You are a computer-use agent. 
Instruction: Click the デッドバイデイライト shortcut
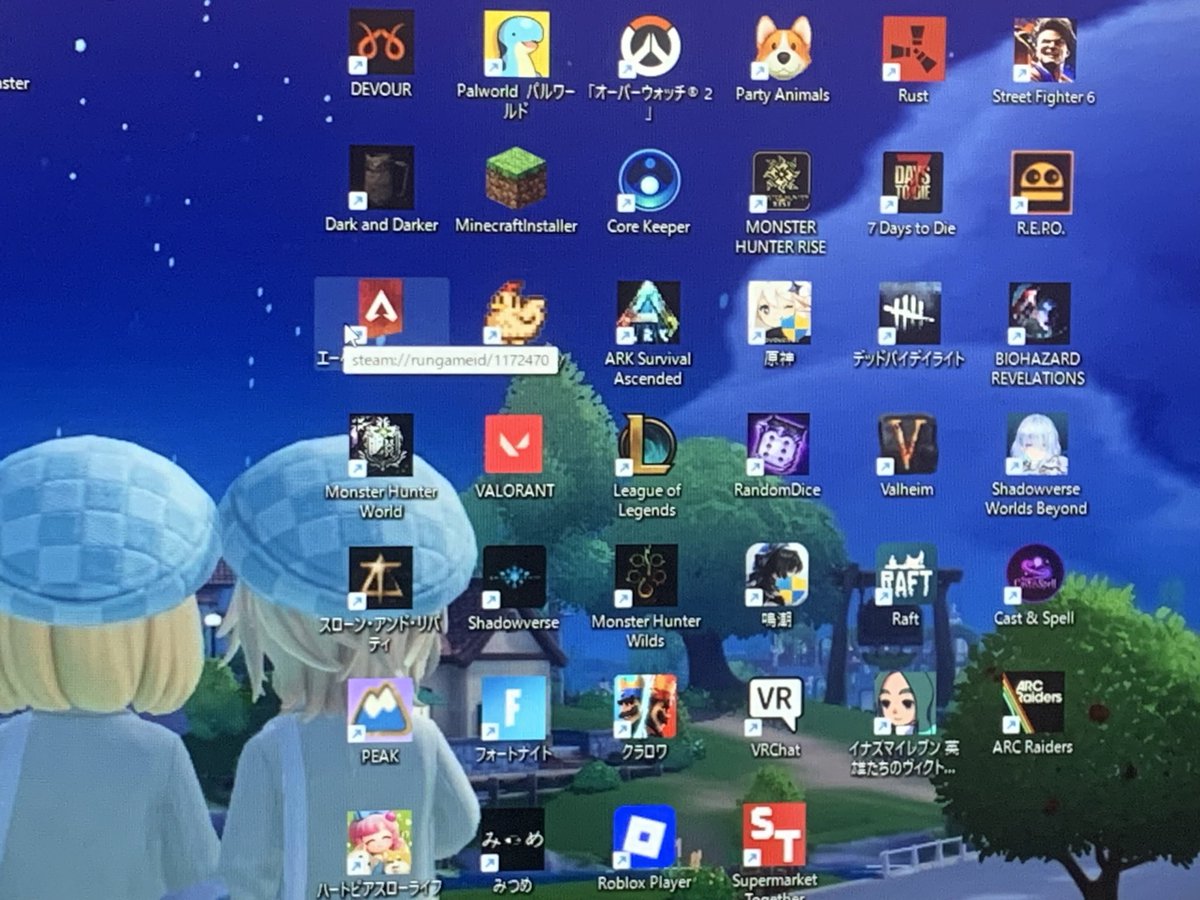(910, 313)
